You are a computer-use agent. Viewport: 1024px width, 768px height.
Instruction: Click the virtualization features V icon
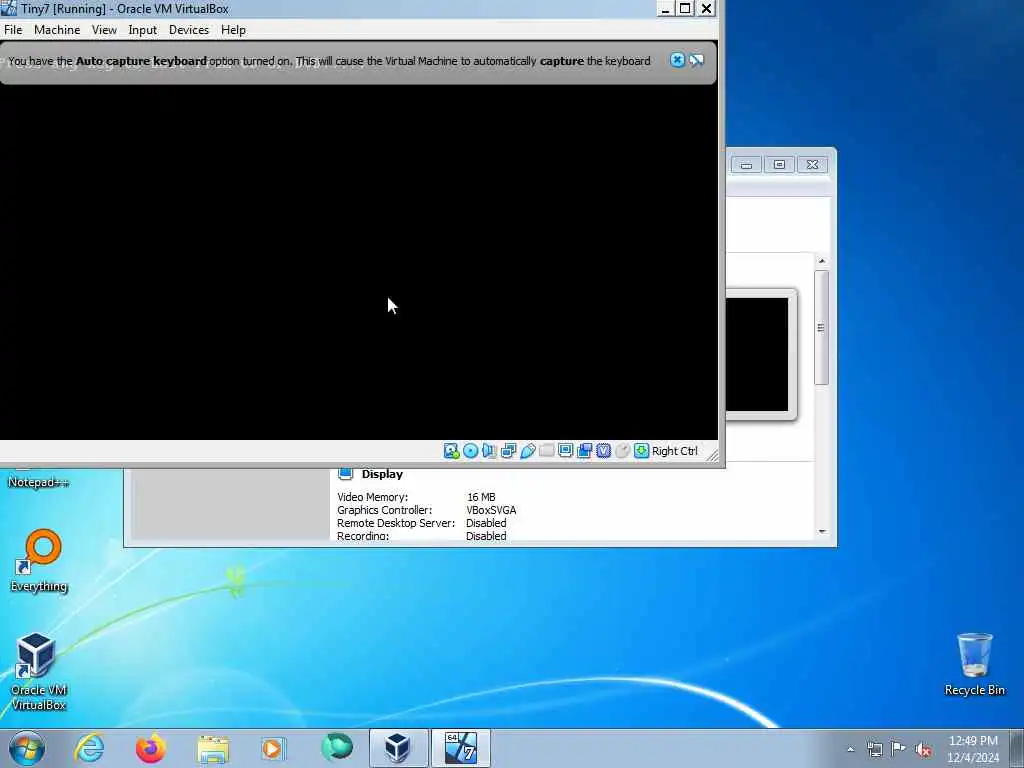[x=603, y=451]
